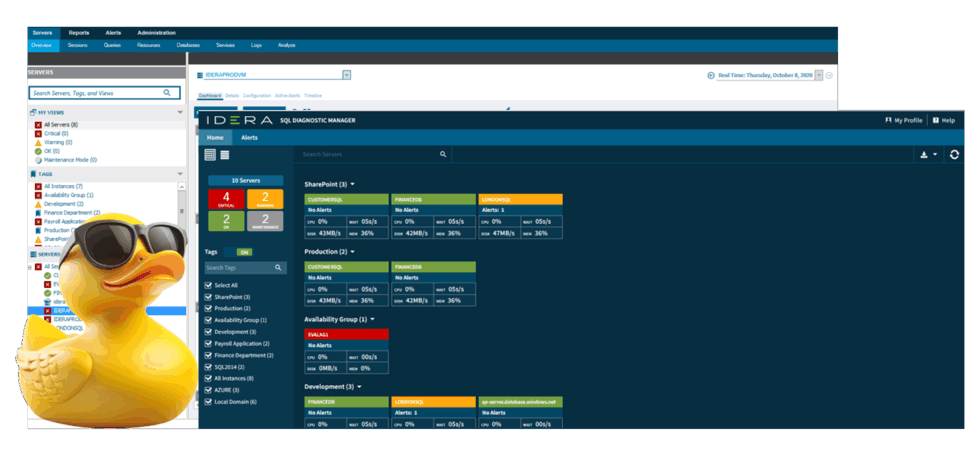Open the IDERAPRODVM server dropdown
The width and height of the screenshot is (980, 455).
click(x=346, y=75)
